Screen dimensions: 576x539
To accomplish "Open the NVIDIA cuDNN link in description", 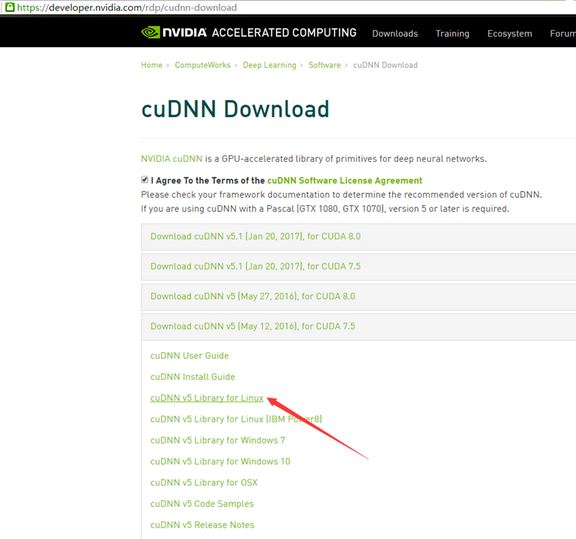I will click(172, 159).
